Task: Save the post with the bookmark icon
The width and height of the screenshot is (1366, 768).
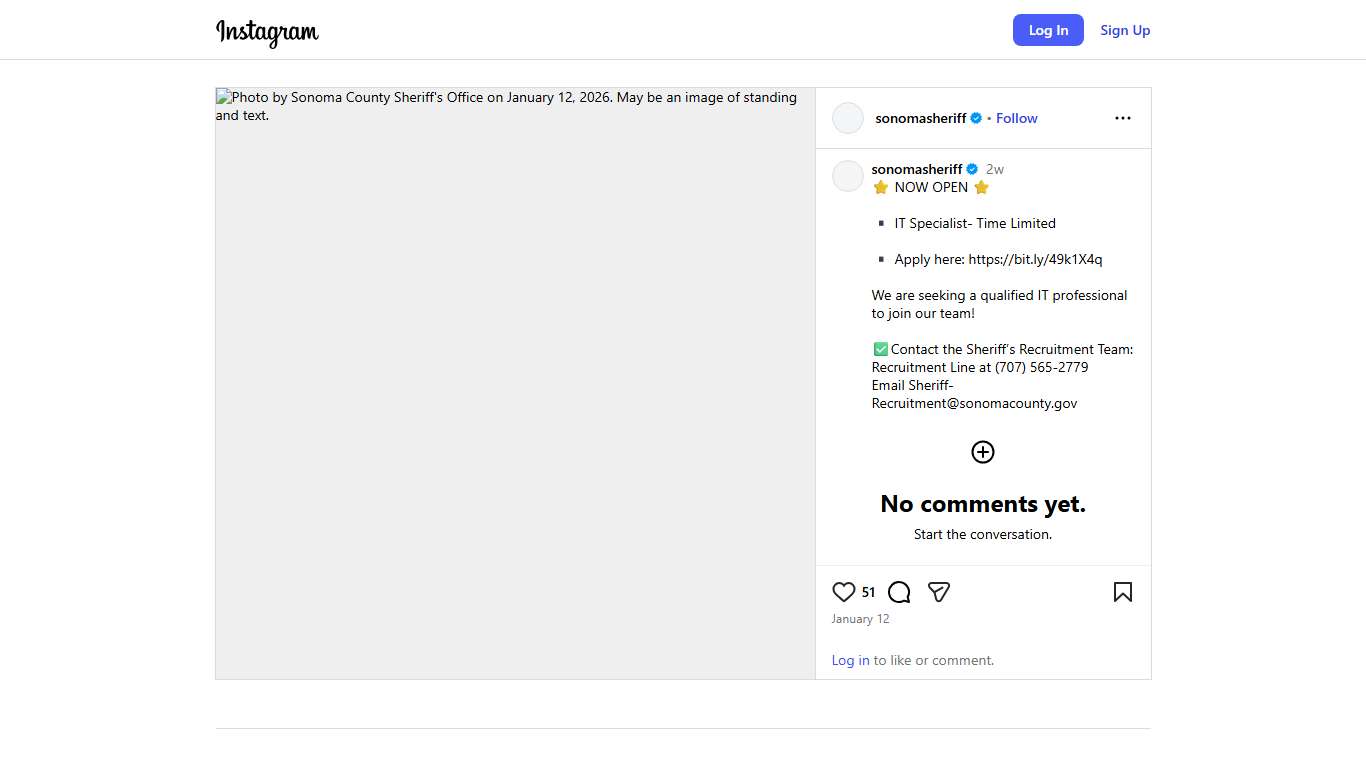Action: click(x=1123, y=592)
